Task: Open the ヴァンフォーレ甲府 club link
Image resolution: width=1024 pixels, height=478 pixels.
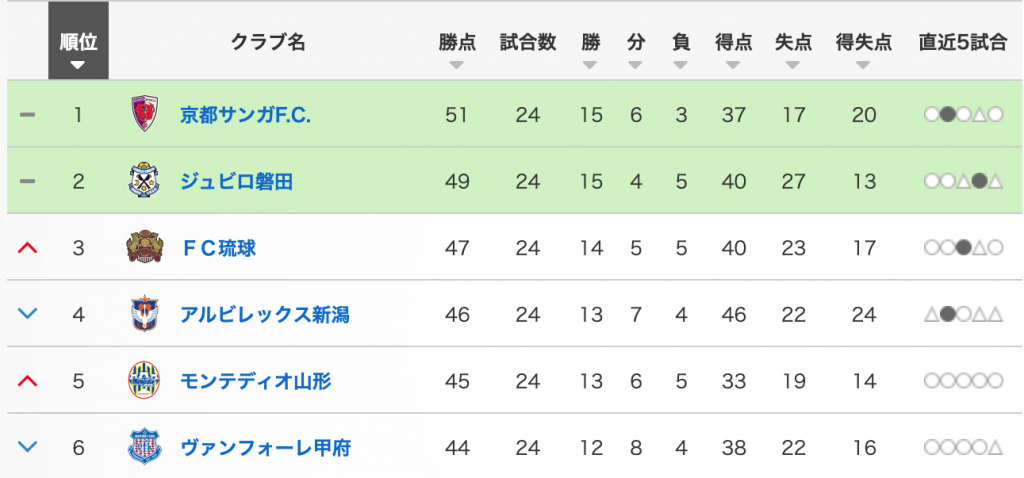Action: (x=265, y=448)
